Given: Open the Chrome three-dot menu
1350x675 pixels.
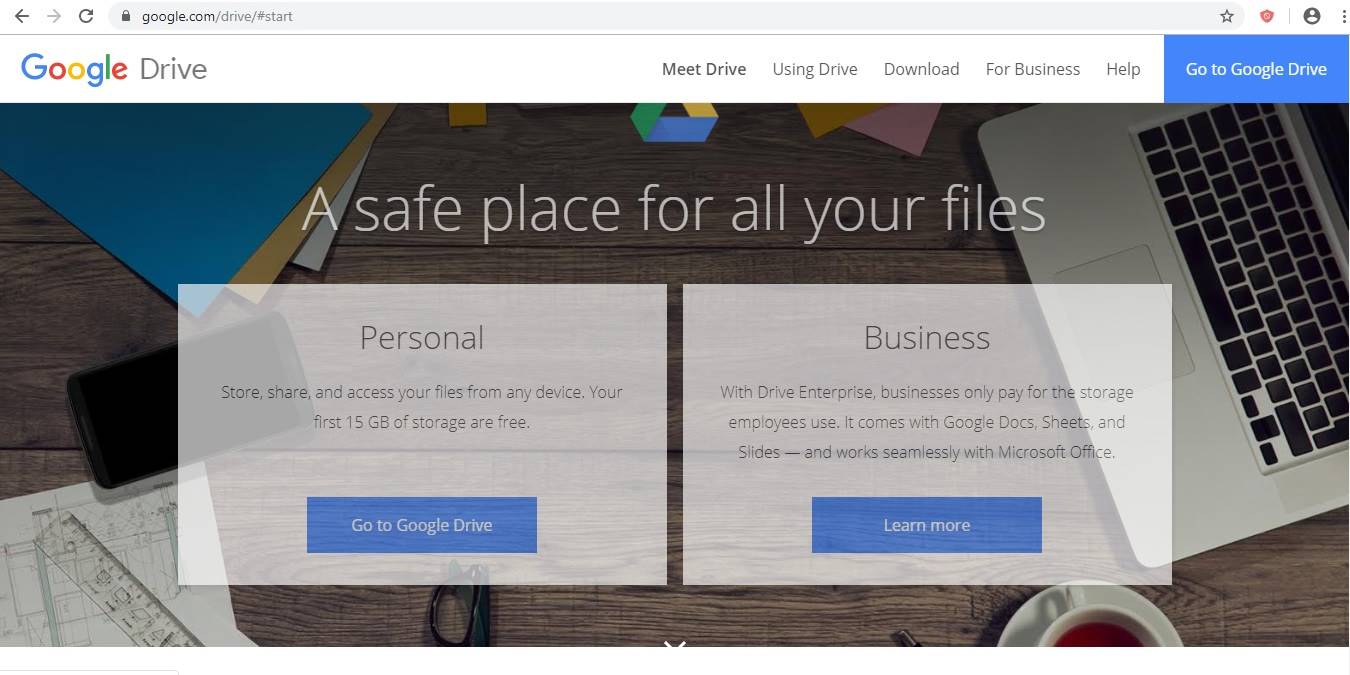Looking at the screenshot, I should [1343, 15].
